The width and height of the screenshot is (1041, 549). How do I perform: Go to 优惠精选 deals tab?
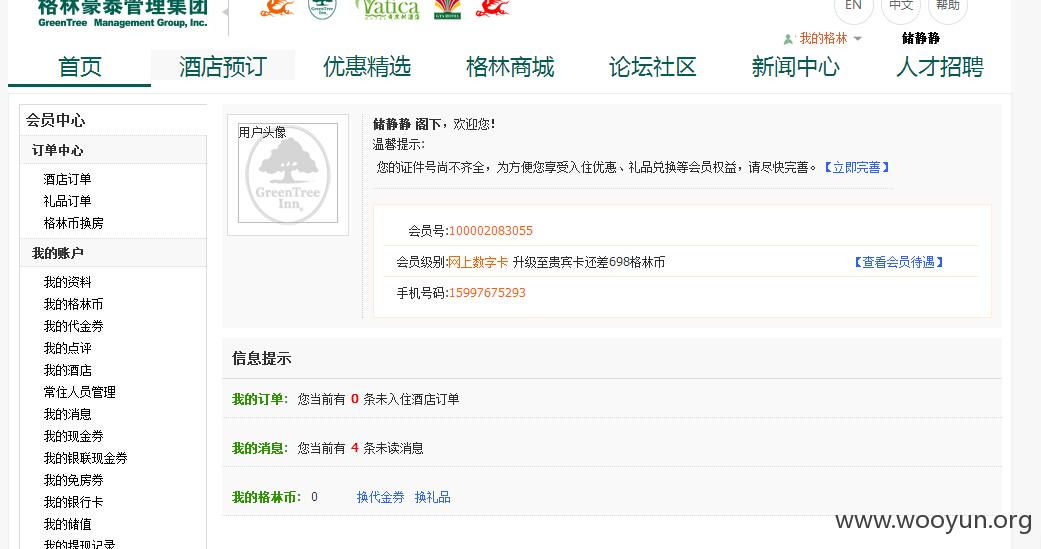tap(366, 66)
